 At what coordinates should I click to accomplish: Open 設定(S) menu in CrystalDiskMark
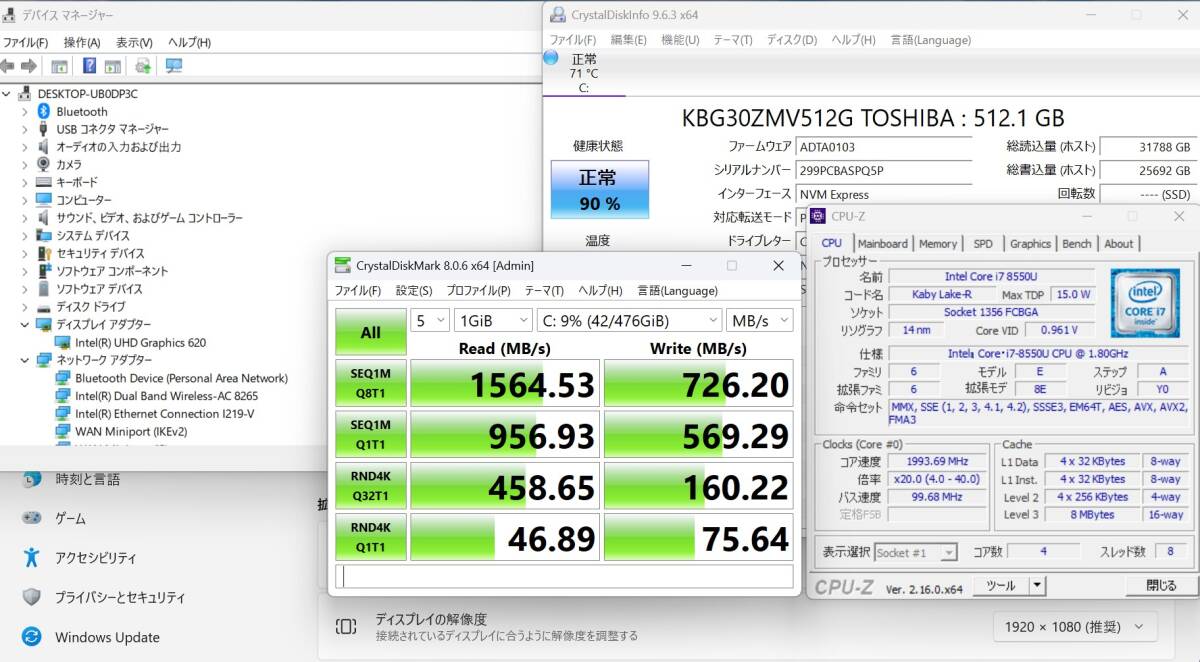click(x=414, y=291)
